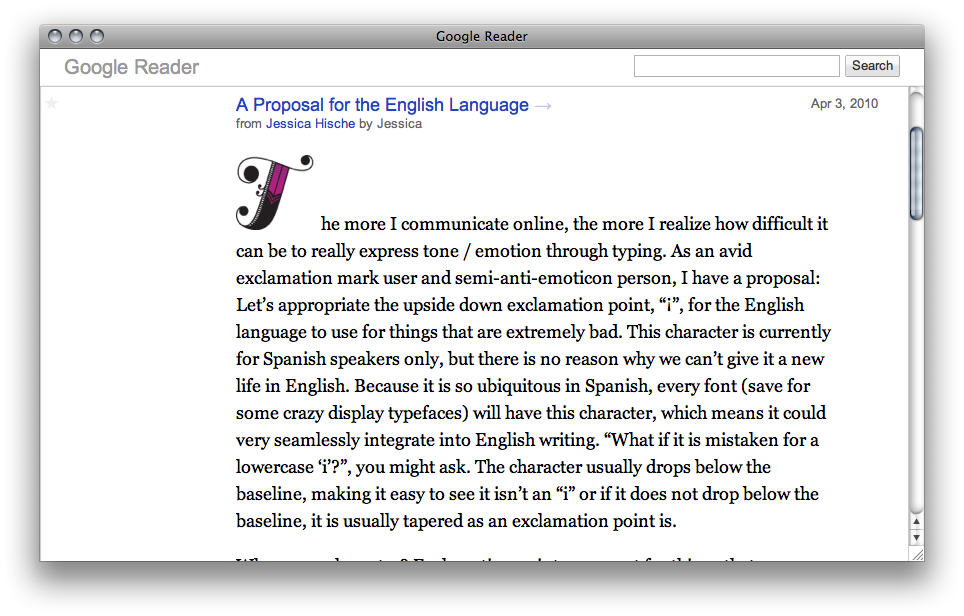
Task: Click the arrow icon beside the article title
Action: coord(543,106)
